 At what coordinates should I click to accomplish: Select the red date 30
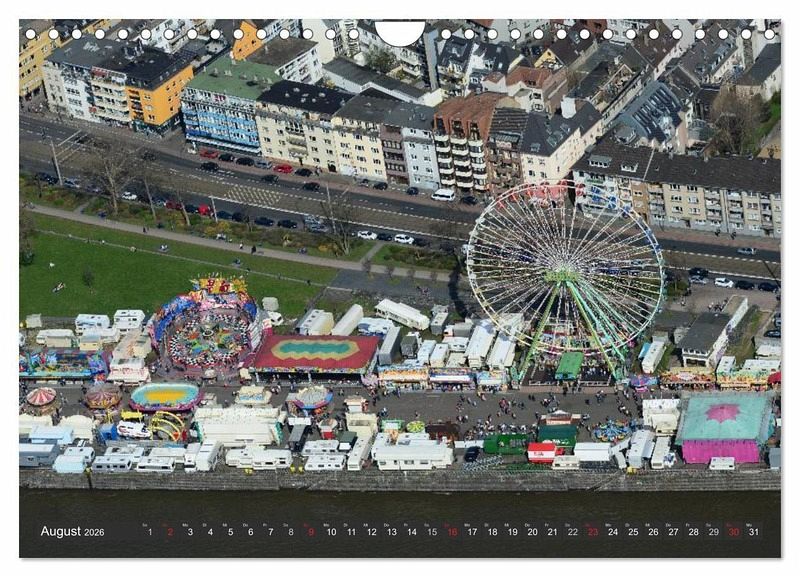coord(733,532)
